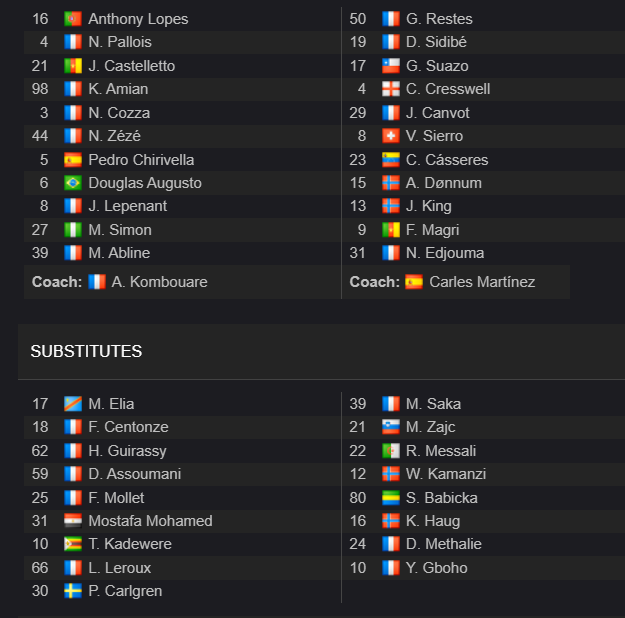This screenshot has height=618, width=625.
Task: Click Chile flag next to G. Suazo
Action: tap(390, 66)
